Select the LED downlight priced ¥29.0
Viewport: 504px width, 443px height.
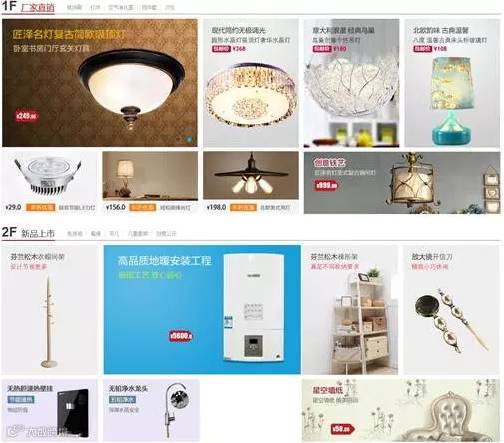pyautogui.click(x=50, y=182)
